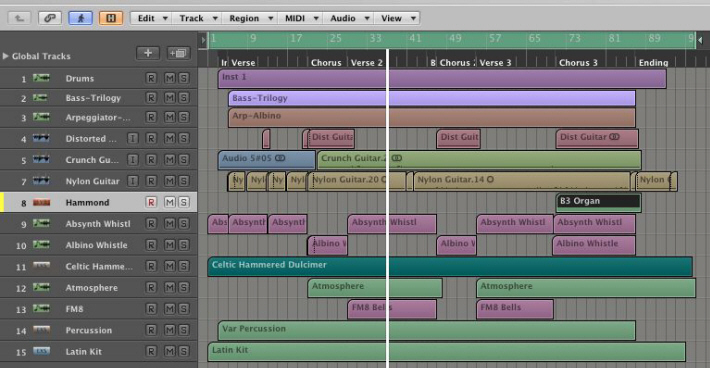Select the Crunch Gu... track waveform icon
Viewport: 710px width, 368px height.
pyautogui.click(x=41, y=160)
